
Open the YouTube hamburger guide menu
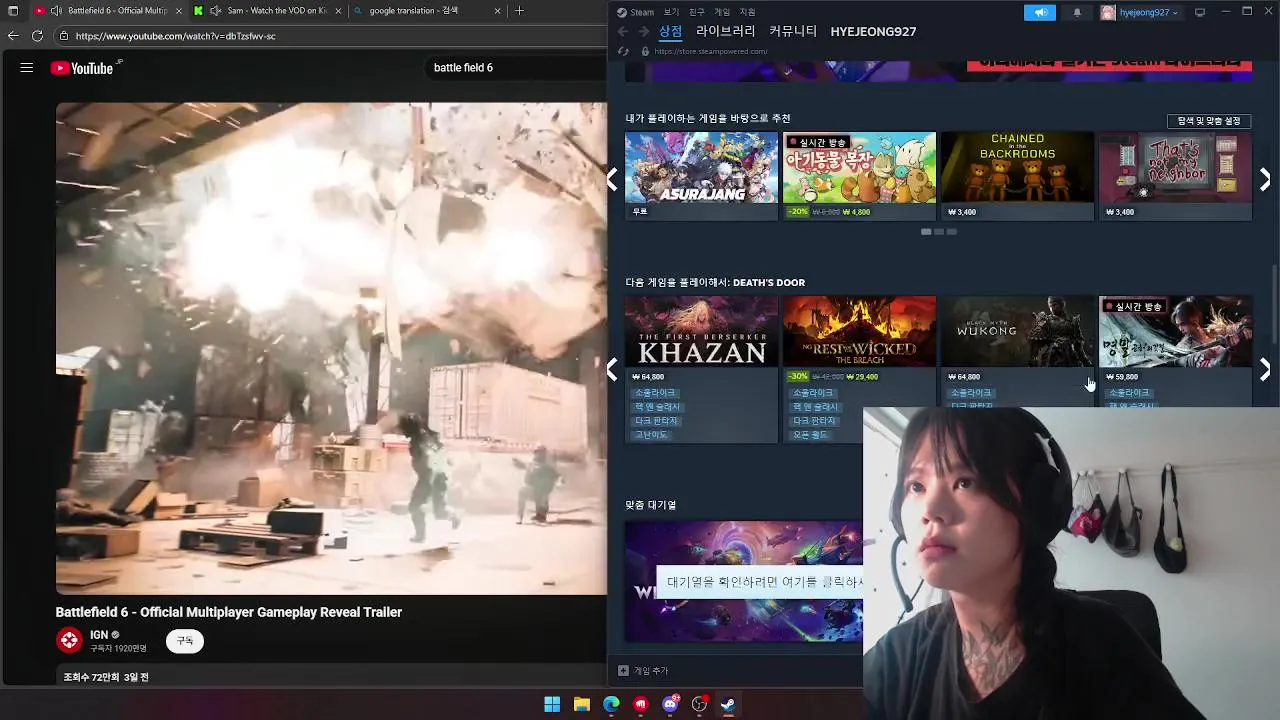tap(27, 68)
